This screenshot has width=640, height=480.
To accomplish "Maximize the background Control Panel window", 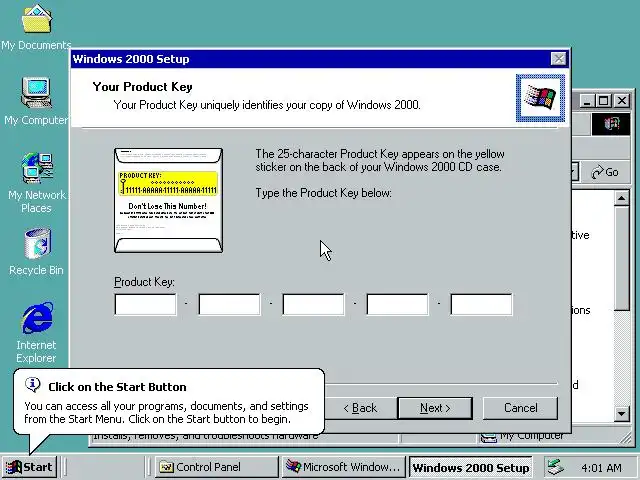I will [x=604, y=100].
